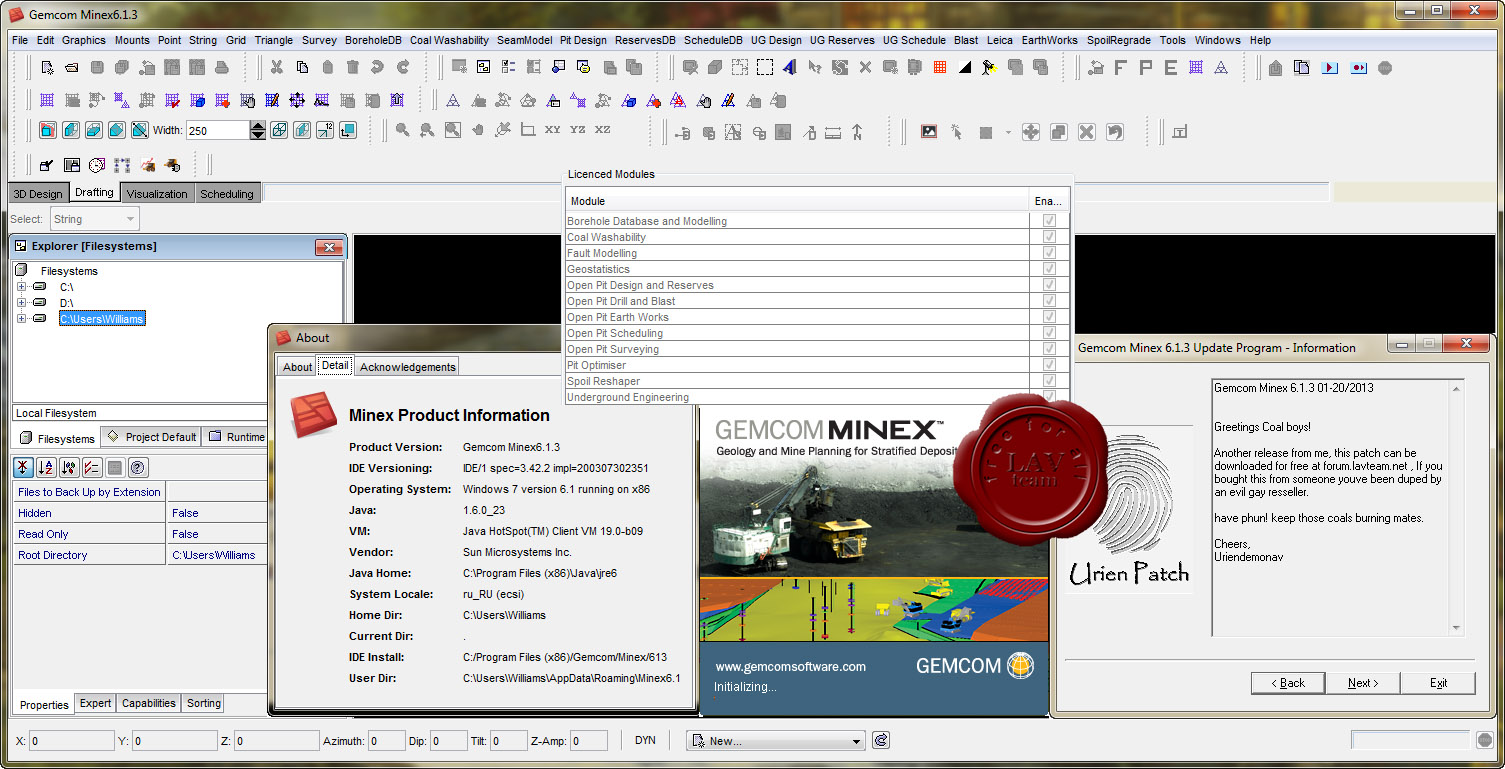The height and width of the screenshot is (769, 1505).
Task: Toggle Borehole Database and Modelling checkbox
Action: 1049,221
